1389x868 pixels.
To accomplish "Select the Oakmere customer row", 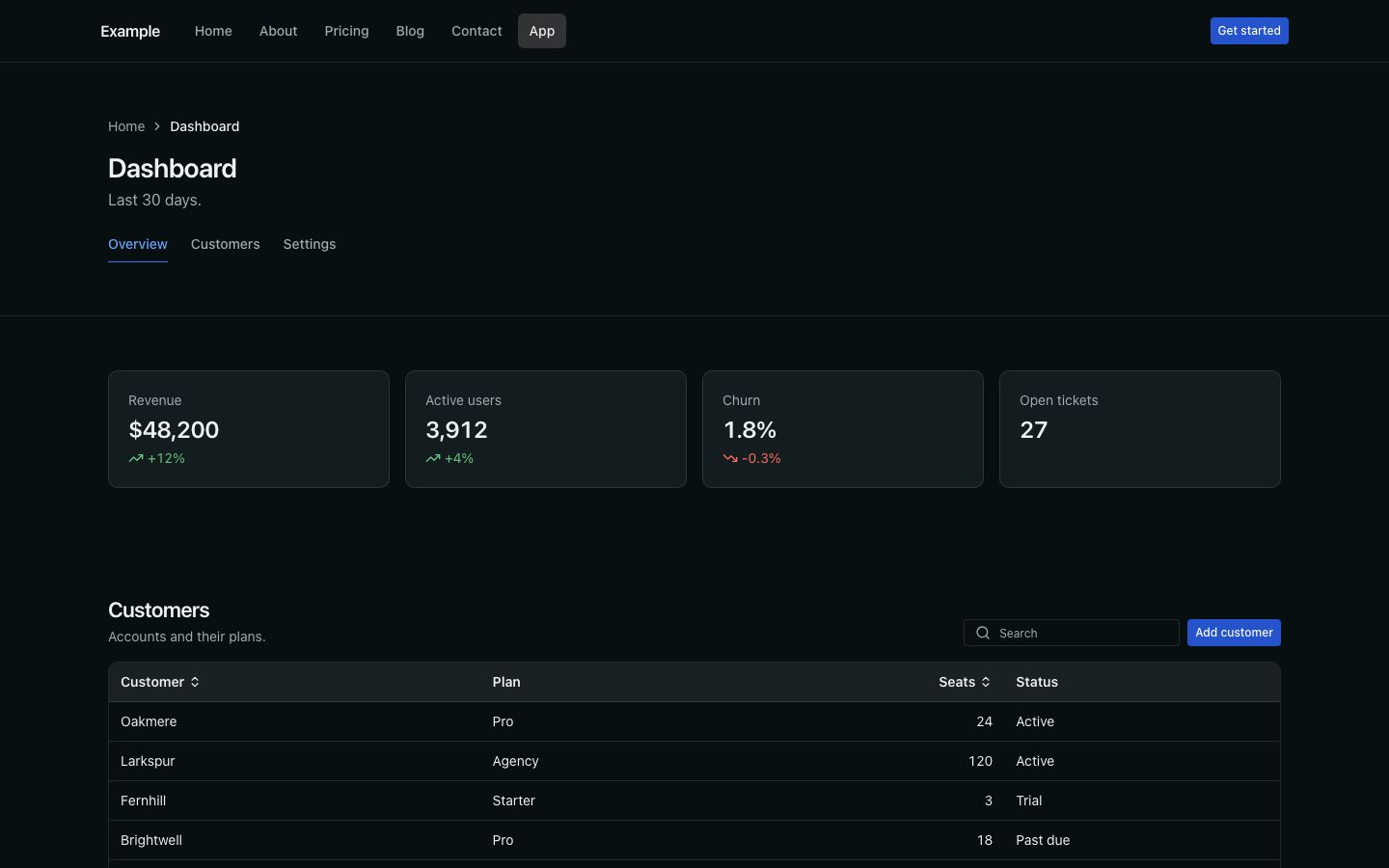I will (x=694, y=721).
